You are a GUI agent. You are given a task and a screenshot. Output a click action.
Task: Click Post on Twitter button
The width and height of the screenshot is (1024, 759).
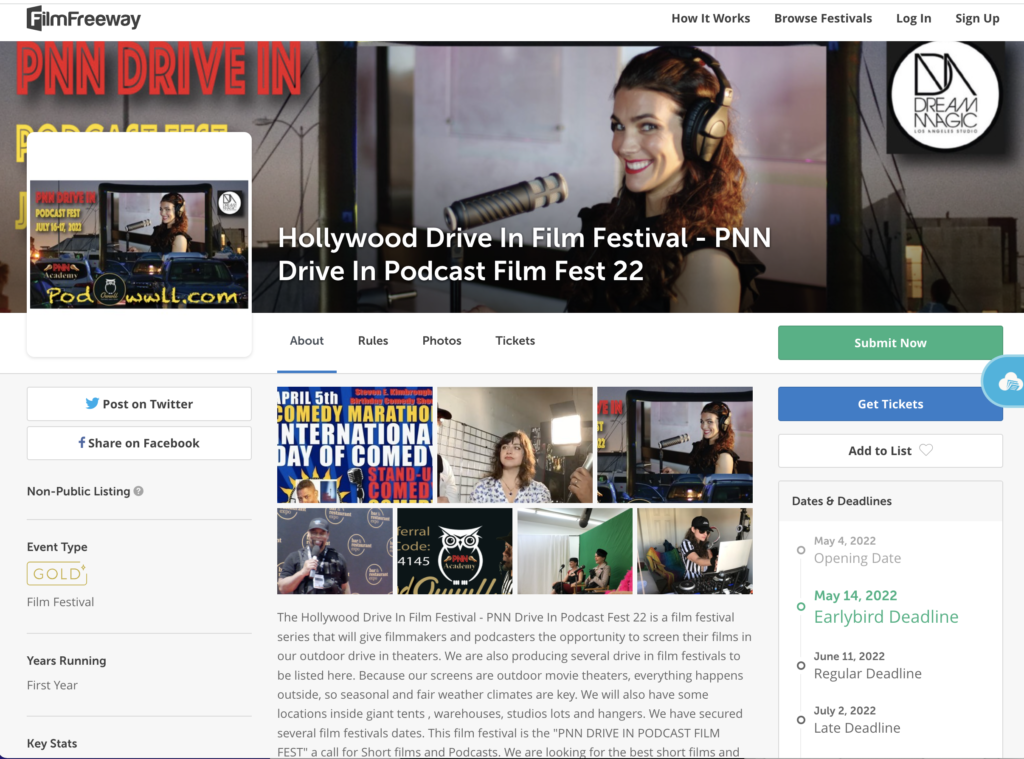pyautogui.click(x=139, y=404)
